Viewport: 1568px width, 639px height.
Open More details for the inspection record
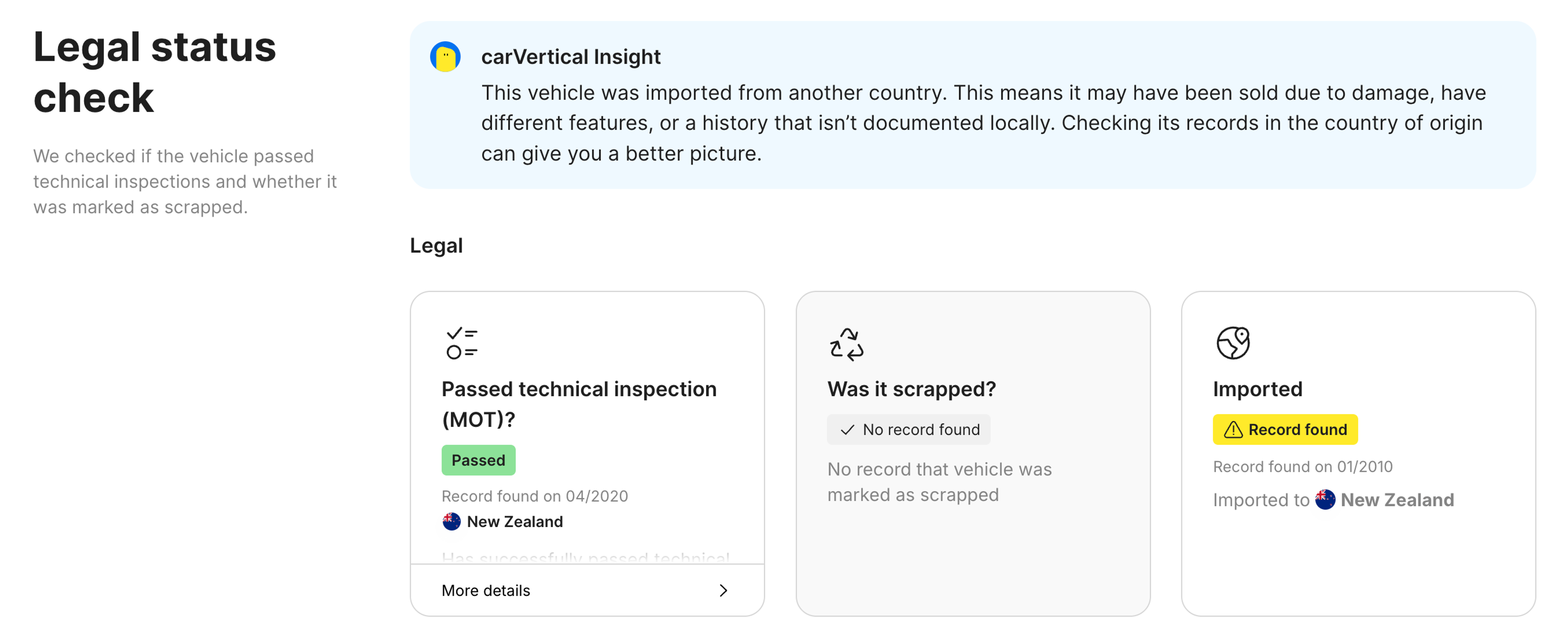485,590
